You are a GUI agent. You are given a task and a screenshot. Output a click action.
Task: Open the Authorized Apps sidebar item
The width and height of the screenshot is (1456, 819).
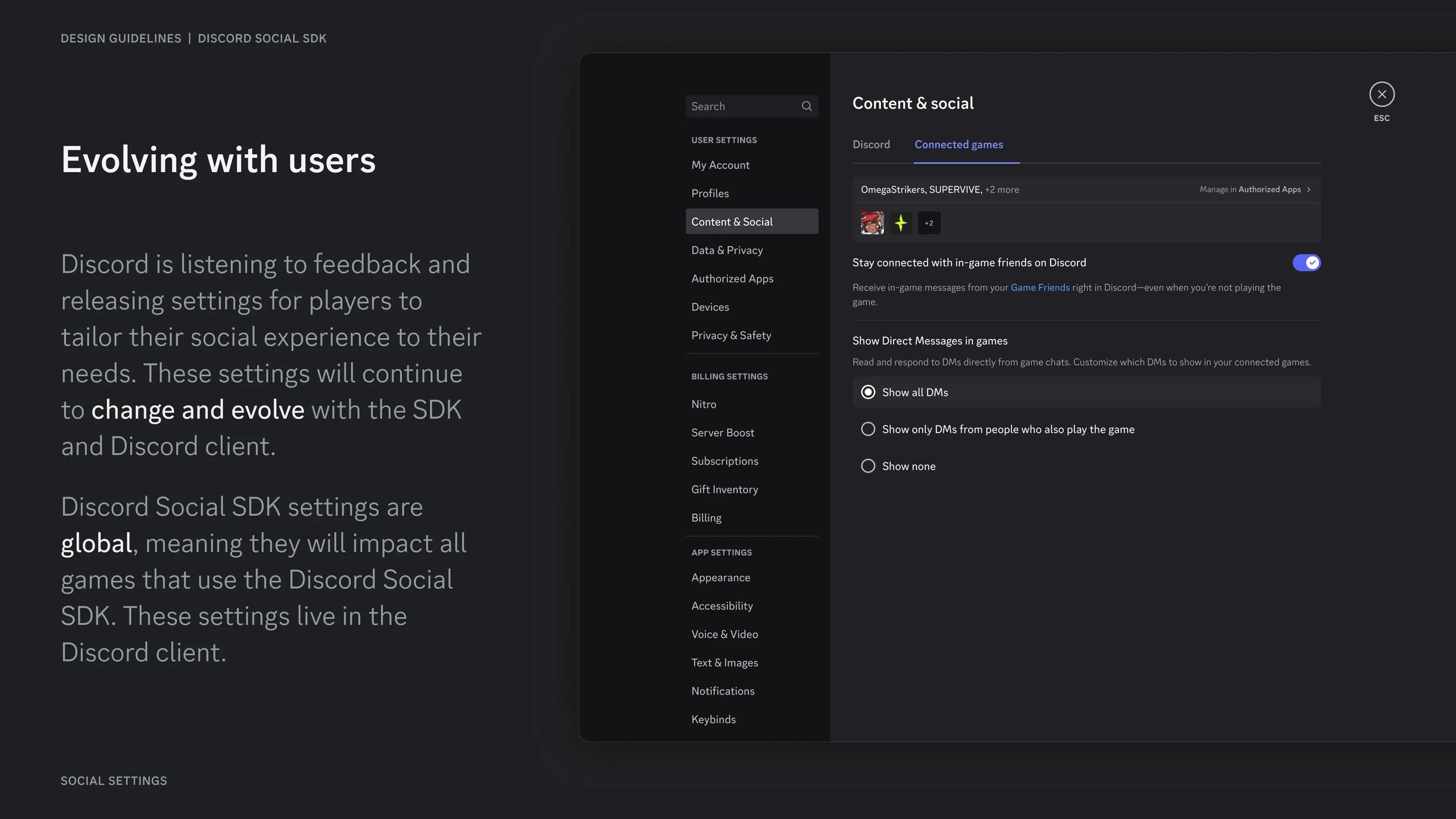coord(732,279)
